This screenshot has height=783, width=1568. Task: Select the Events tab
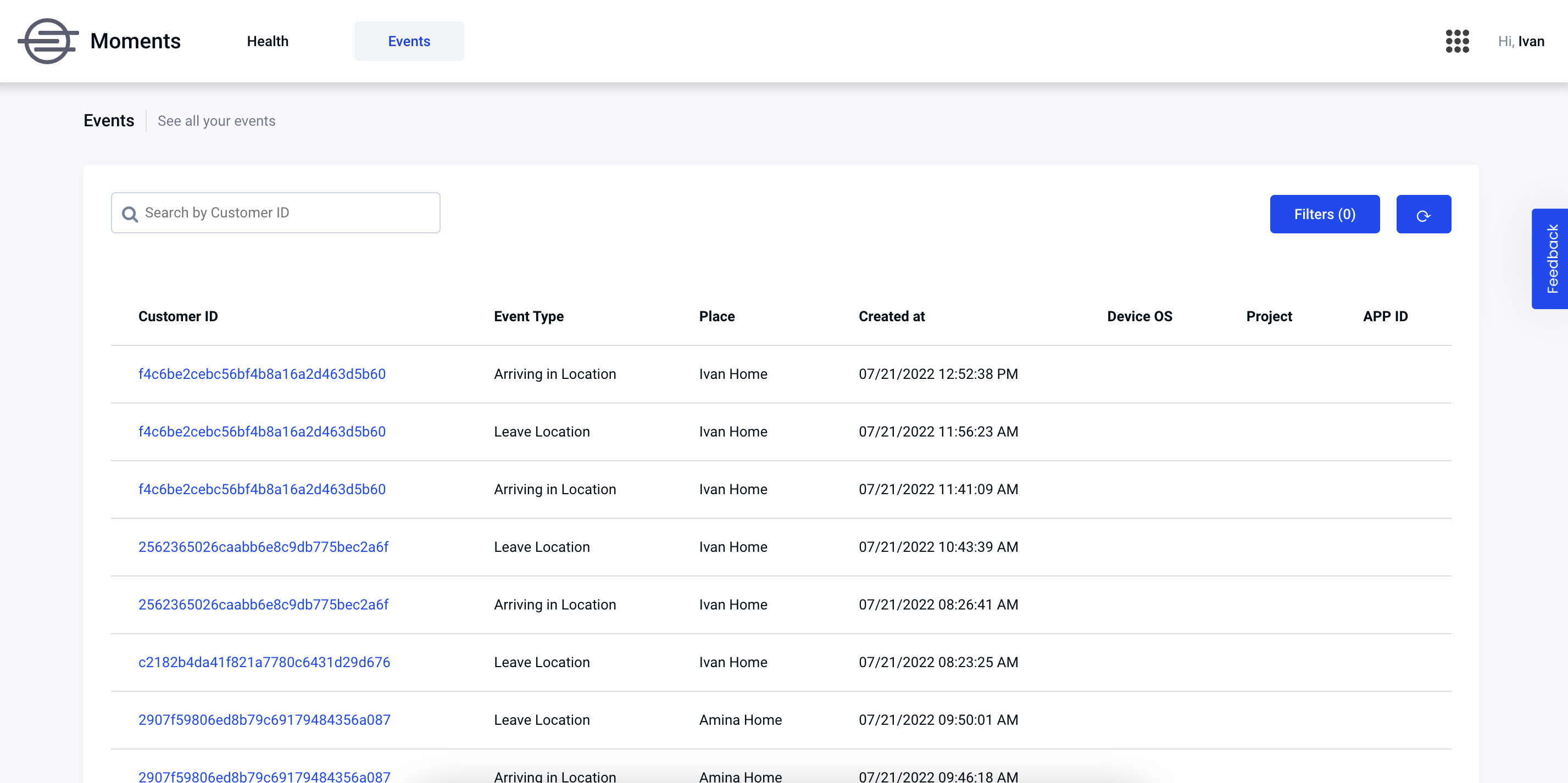(x=409, y=41)
